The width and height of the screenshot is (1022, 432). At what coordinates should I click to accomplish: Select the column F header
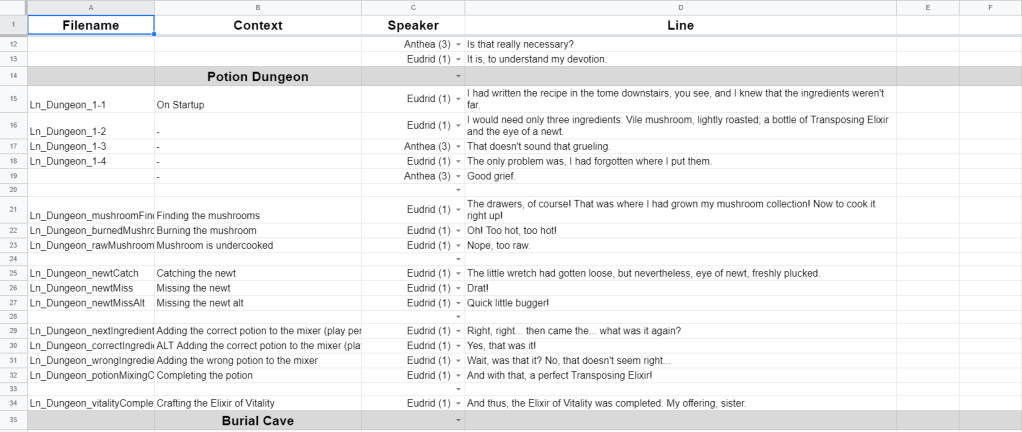click(x=990, y=7)
